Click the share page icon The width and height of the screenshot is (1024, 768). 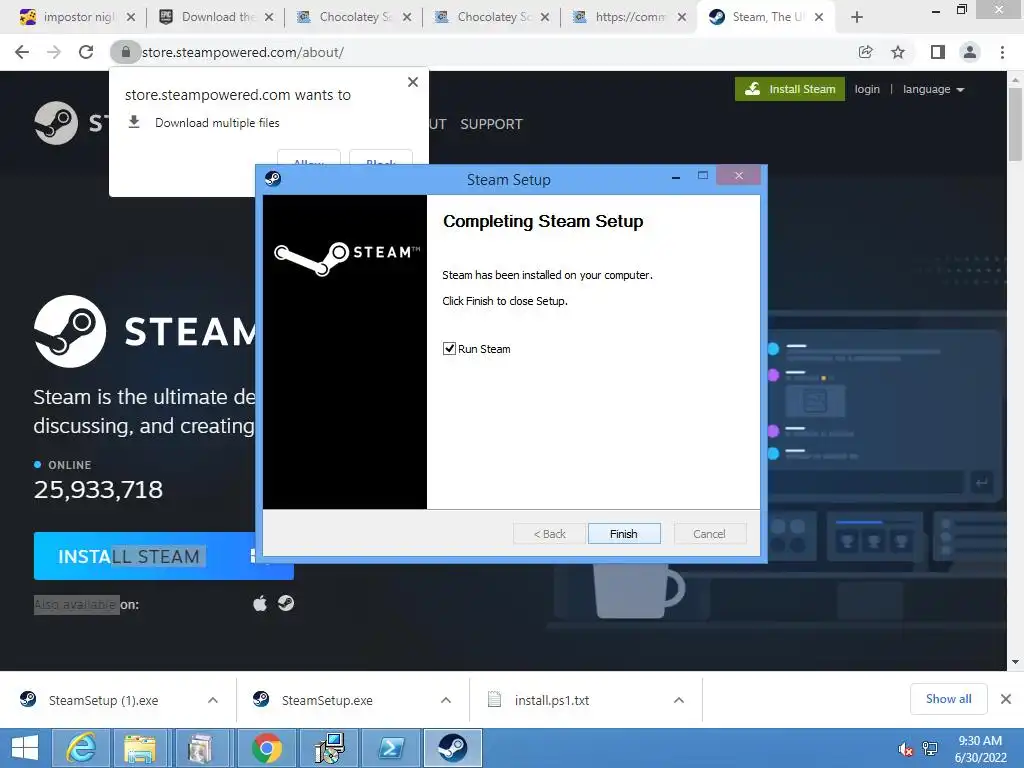pos(866,52)
